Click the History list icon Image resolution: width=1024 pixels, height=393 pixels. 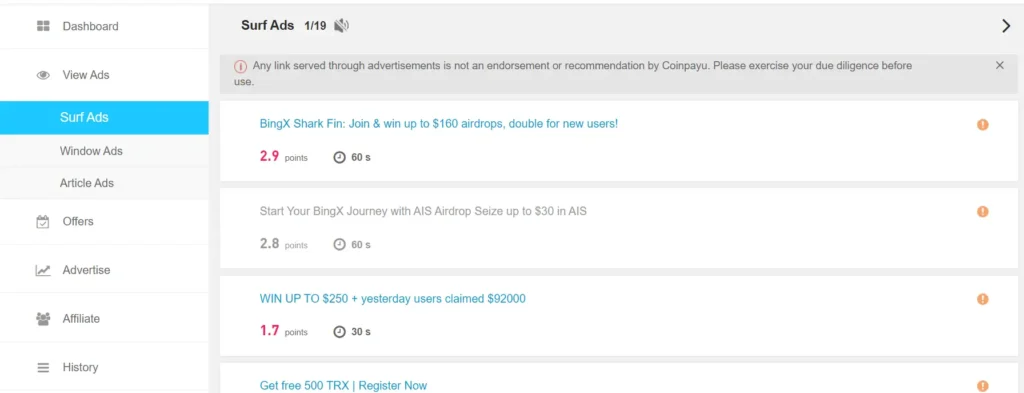click(43, 368)
